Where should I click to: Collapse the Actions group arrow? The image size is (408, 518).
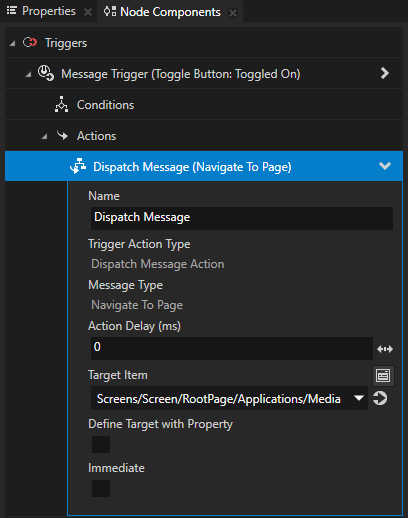(x=44, y=137)
